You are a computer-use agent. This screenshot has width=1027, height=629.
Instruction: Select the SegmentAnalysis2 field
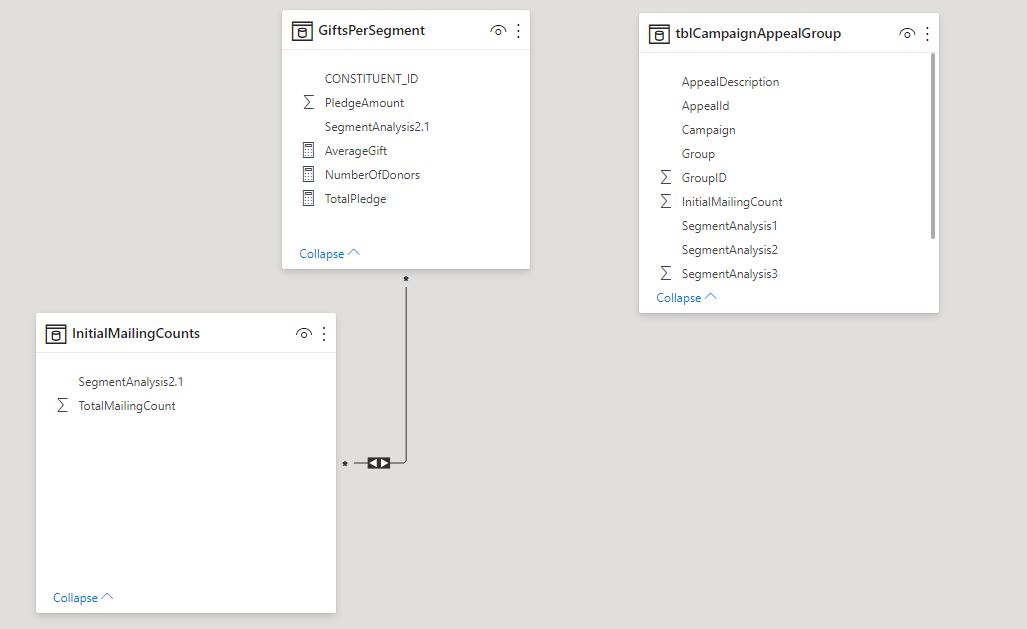tap(730, 250)
